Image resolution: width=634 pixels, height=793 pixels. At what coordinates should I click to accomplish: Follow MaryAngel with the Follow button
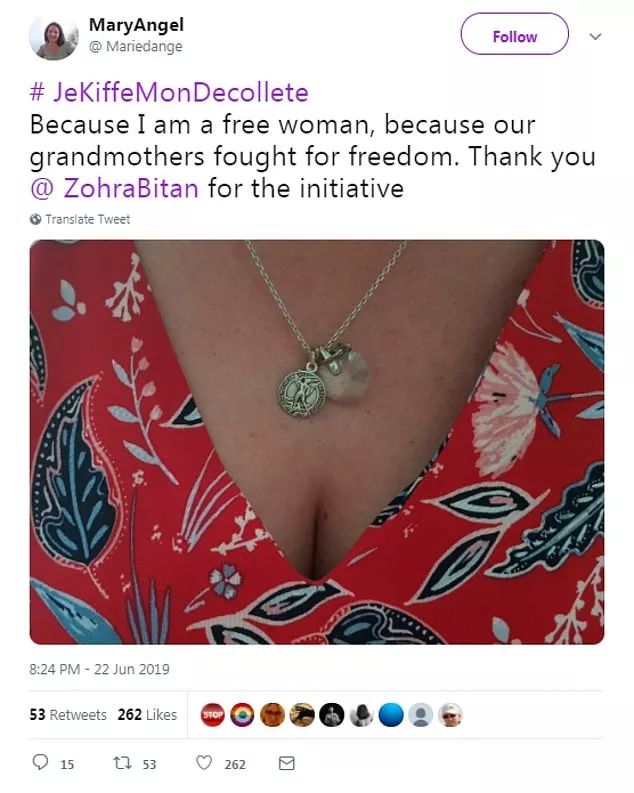point(514,36)
